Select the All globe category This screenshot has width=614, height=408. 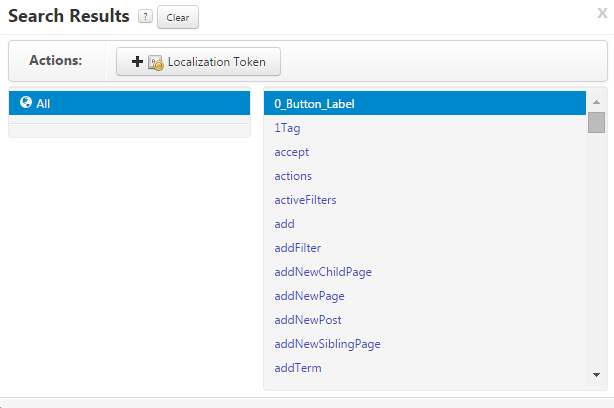point(129,103)
